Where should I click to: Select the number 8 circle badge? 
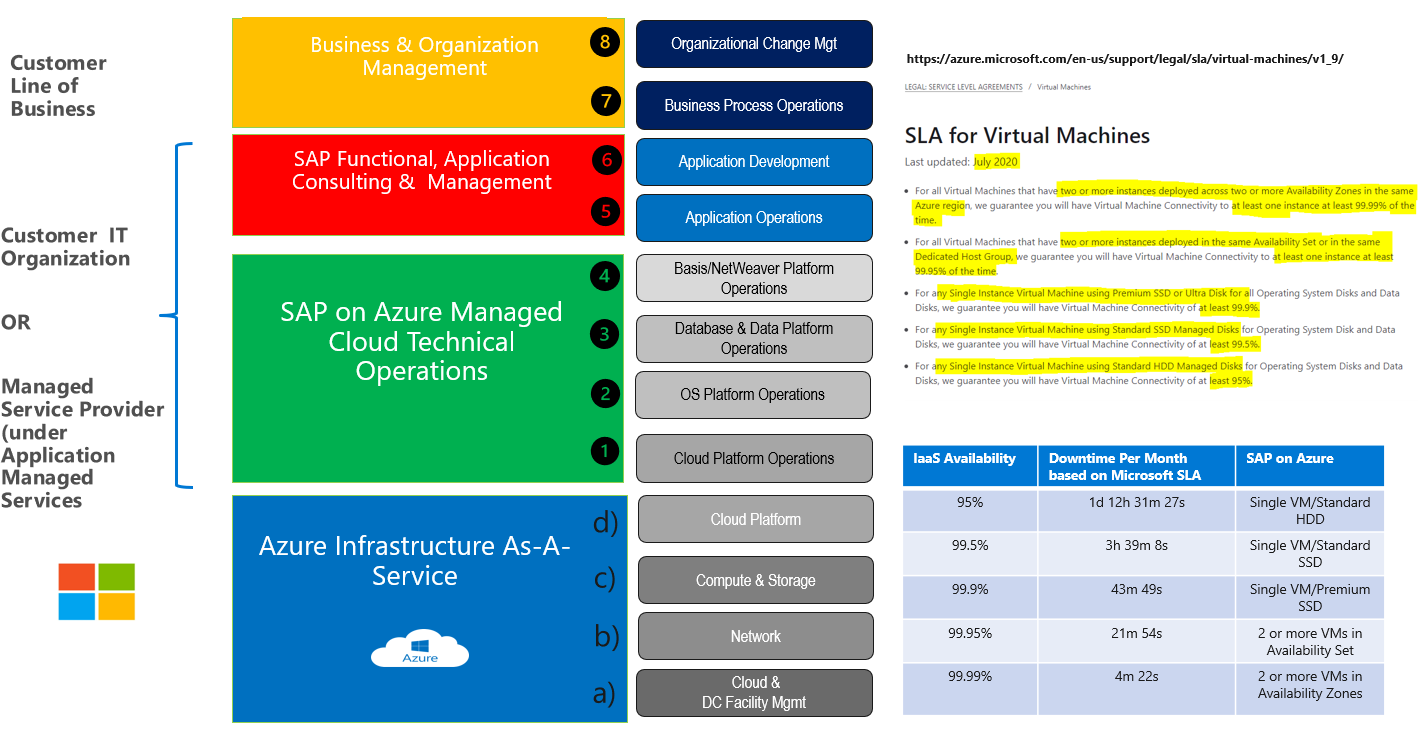[605, 42]
